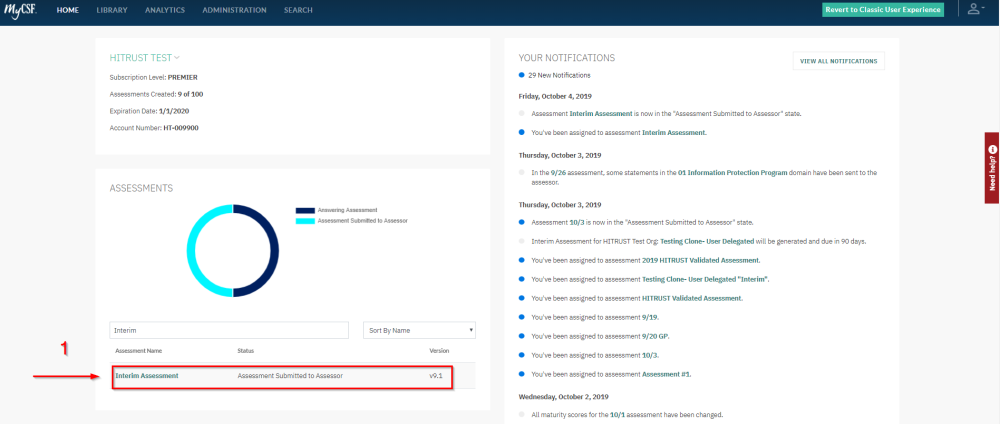Click VIEW ALL NOTIFICATIONS button
1000x424 pixels.
tap(838, 61)
